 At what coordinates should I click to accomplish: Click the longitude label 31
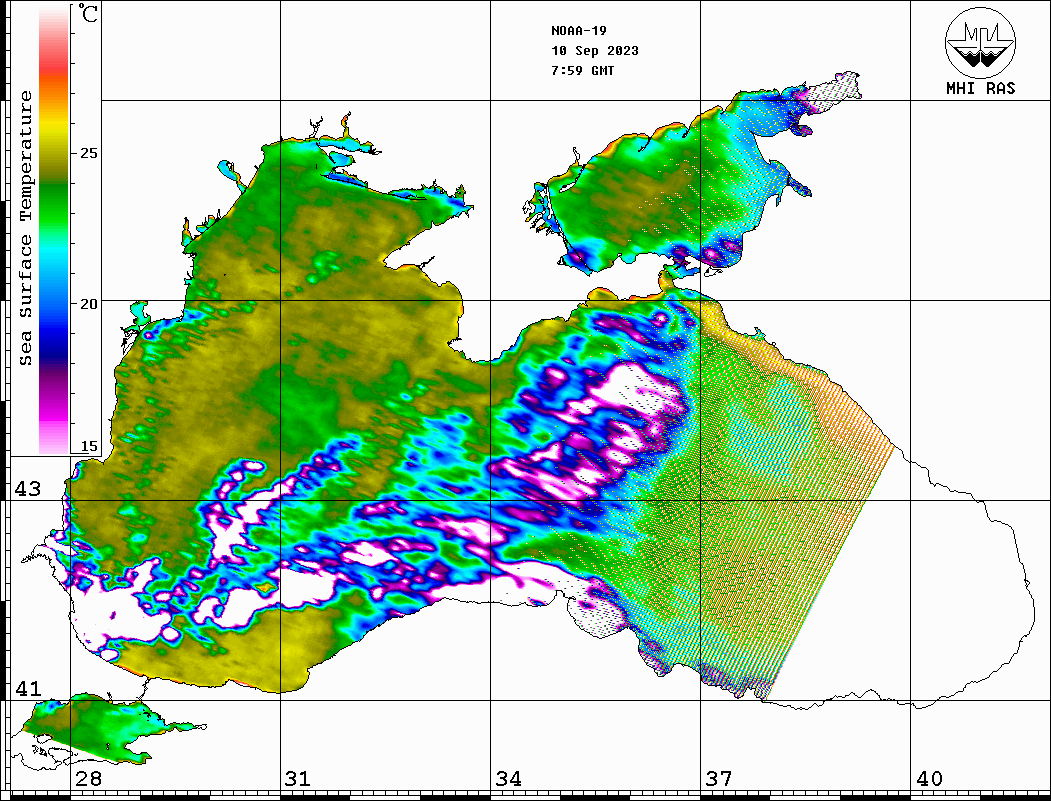coord(297,779)
